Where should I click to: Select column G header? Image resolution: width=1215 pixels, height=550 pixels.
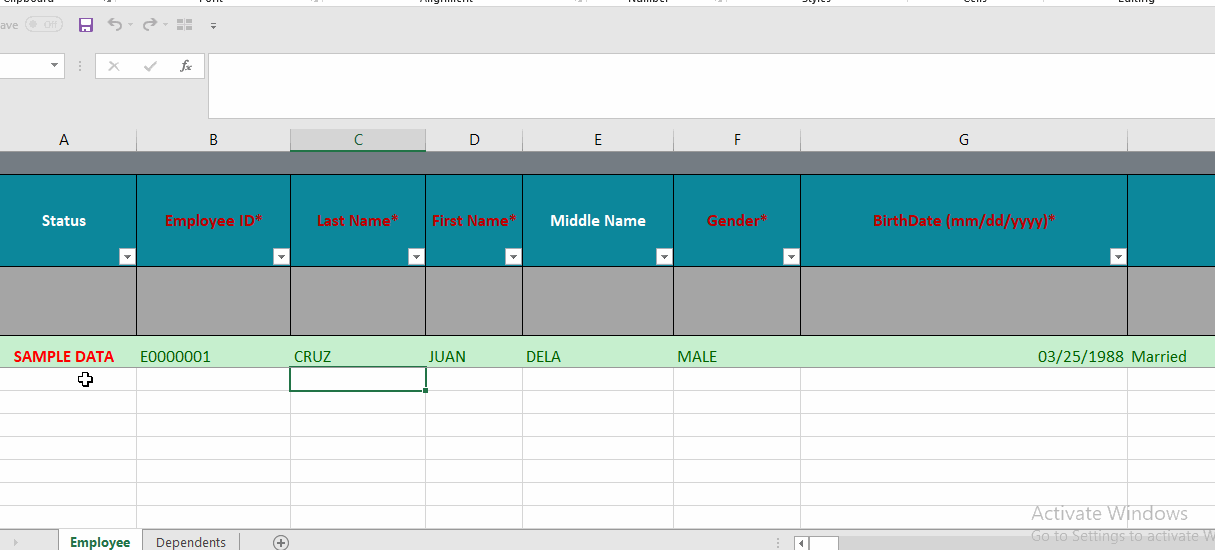pyautogui.click(x=964, y=140)
